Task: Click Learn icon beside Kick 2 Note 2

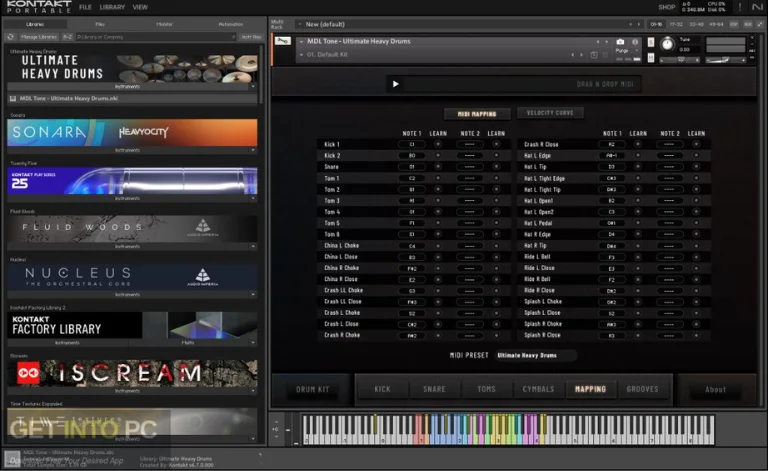Action: (496, 156)
